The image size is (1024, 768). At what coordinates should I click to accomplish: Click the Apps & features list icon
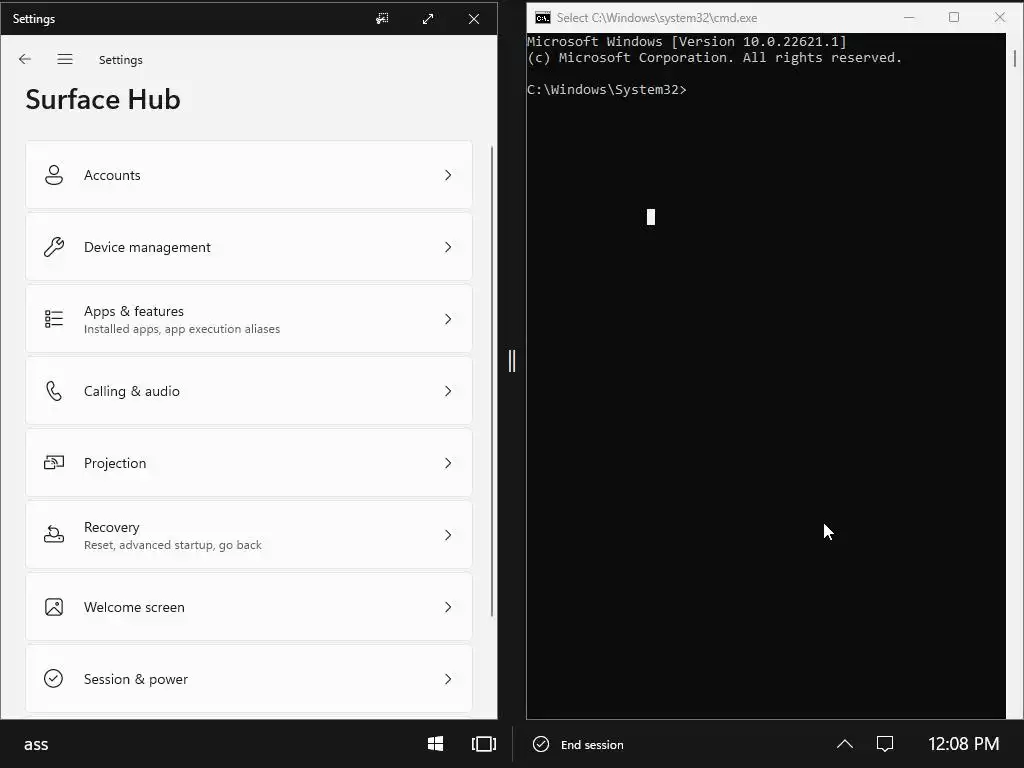[54, 319]
